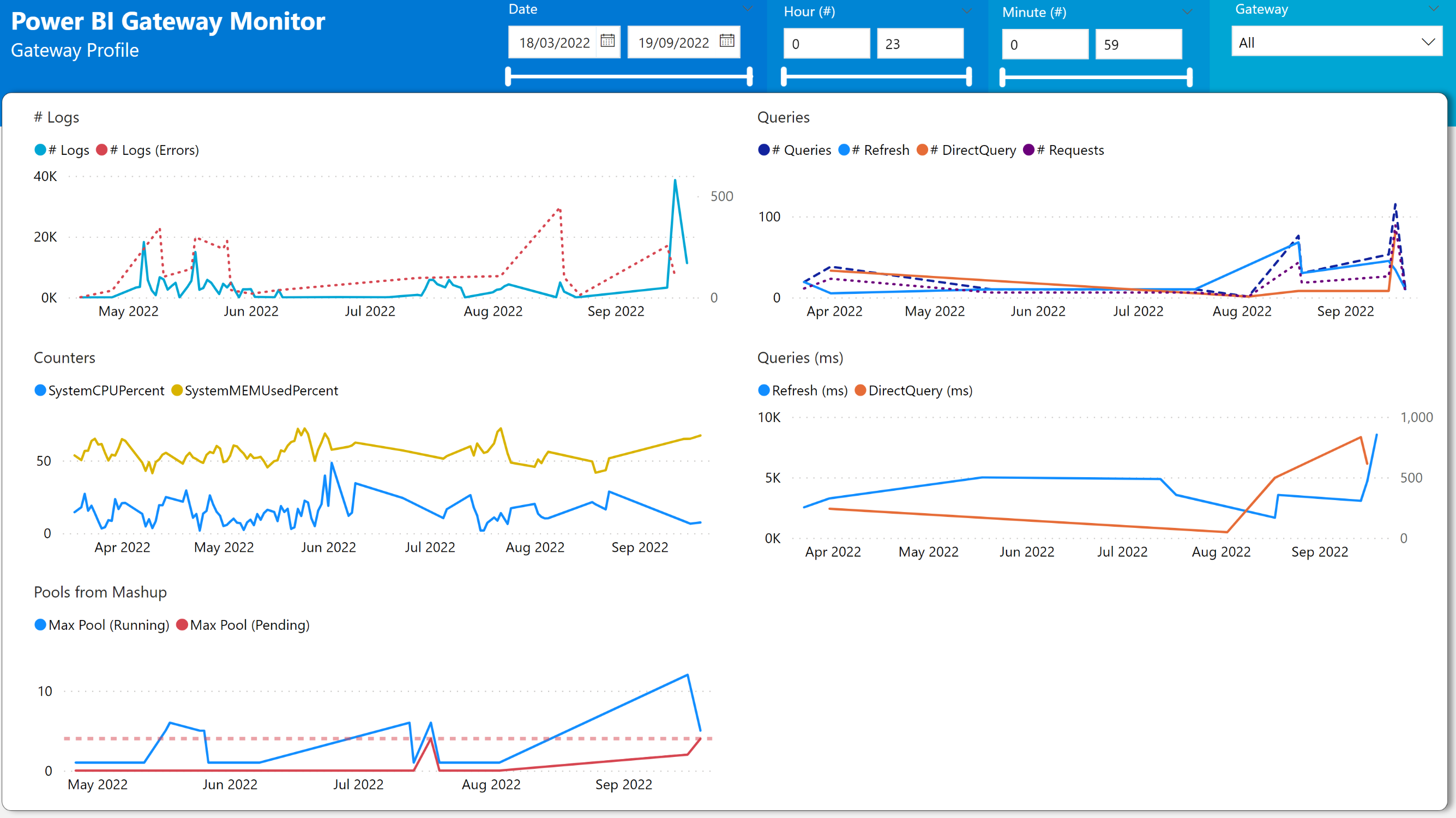Open end date calendar picker icon
Screen dimensions: 1456x818
click(727, 41)
